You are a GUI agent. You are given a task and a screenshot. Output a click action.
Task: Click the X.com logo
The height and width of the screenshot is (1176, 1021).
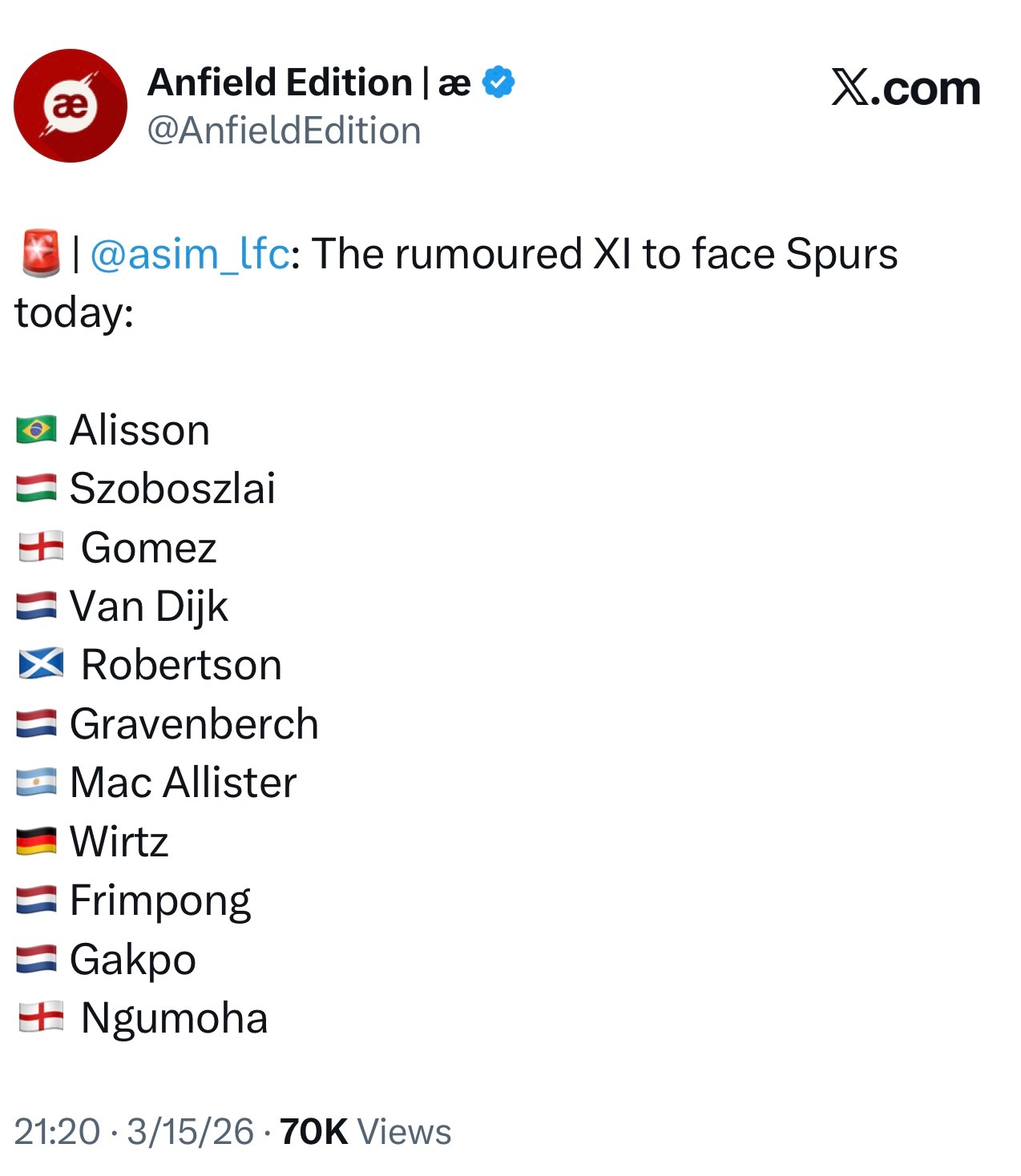(x=906, y=87)
